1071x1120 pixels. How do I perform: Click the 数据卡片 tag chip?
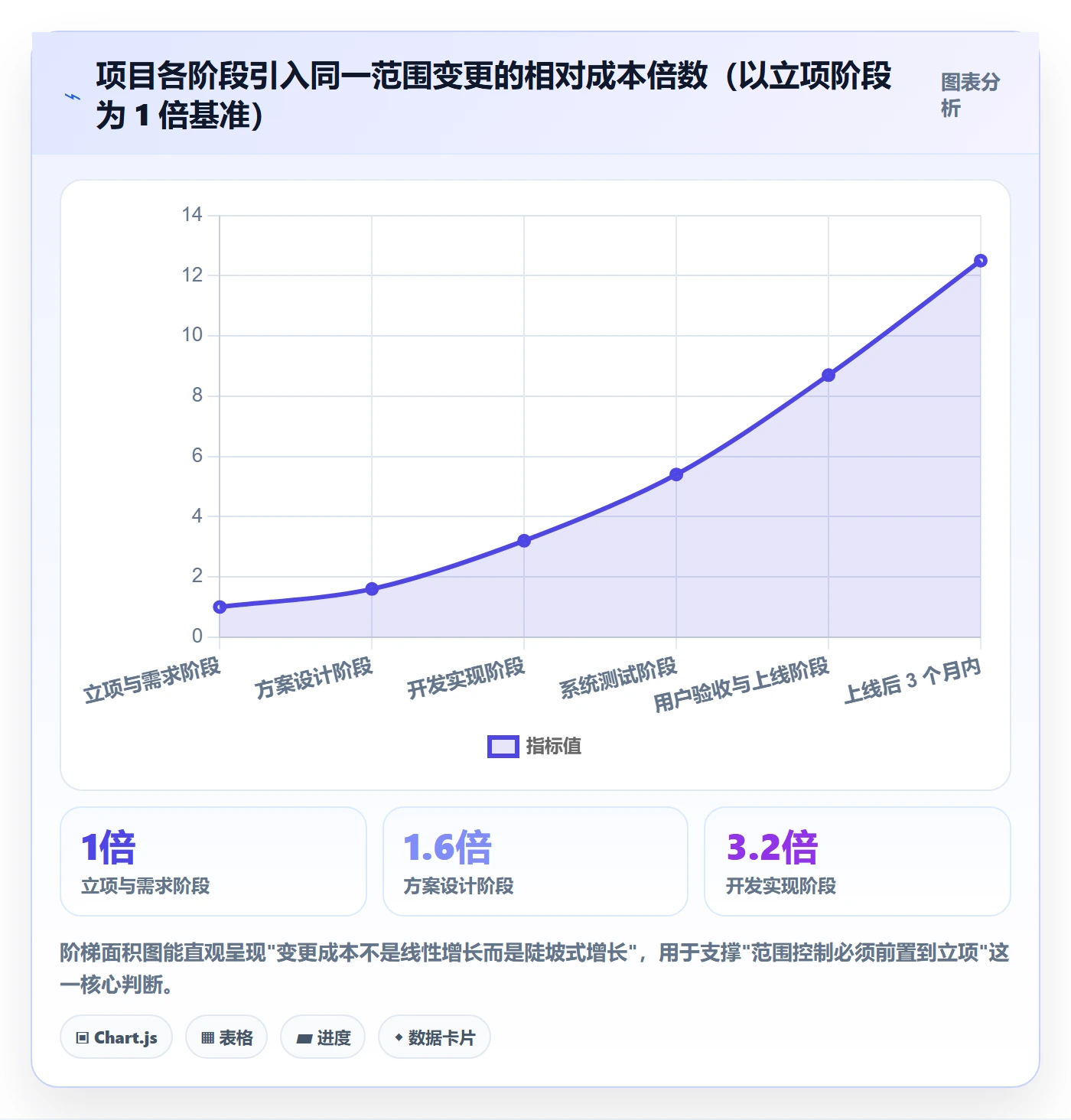[x=435, y=1037]
